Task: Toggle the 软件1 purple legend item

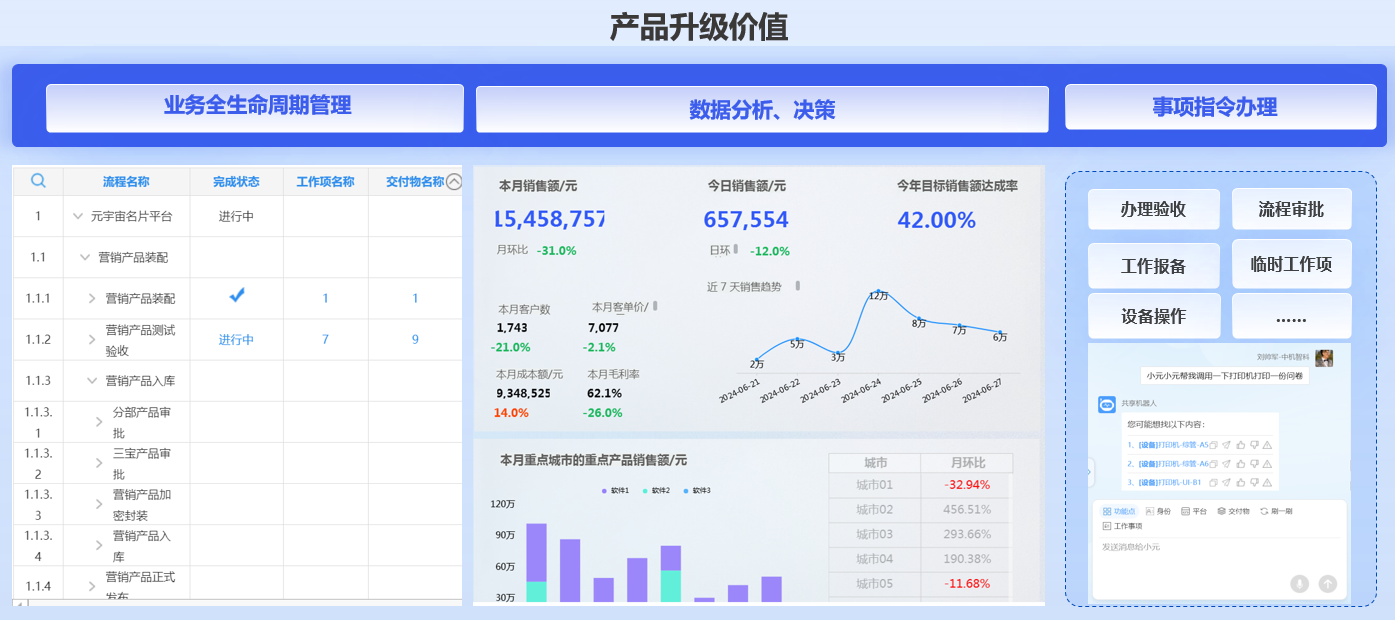Action: coord(615,491)
